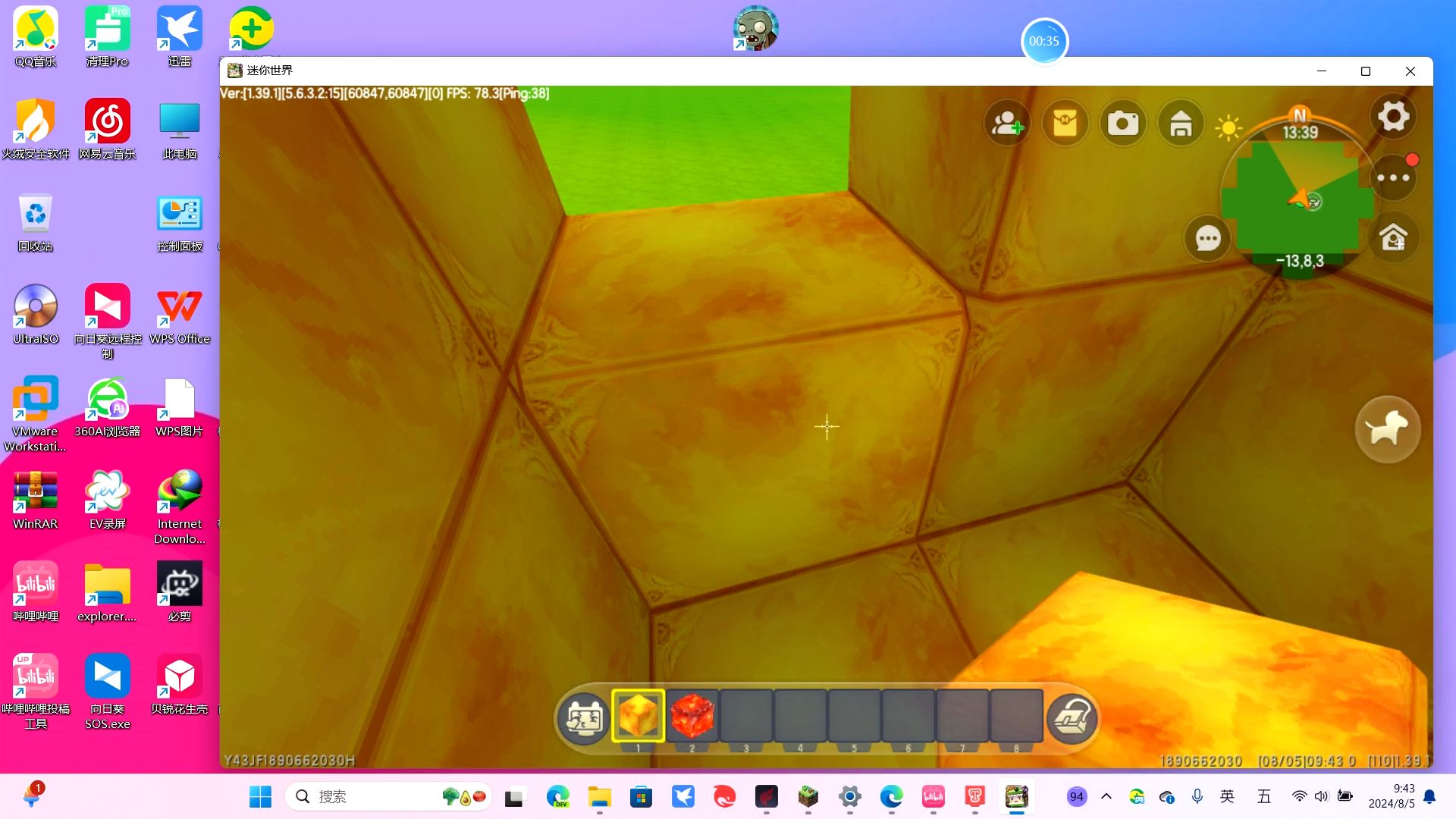
Task: Click the pet/companion icon
Action: (1389, 428)
